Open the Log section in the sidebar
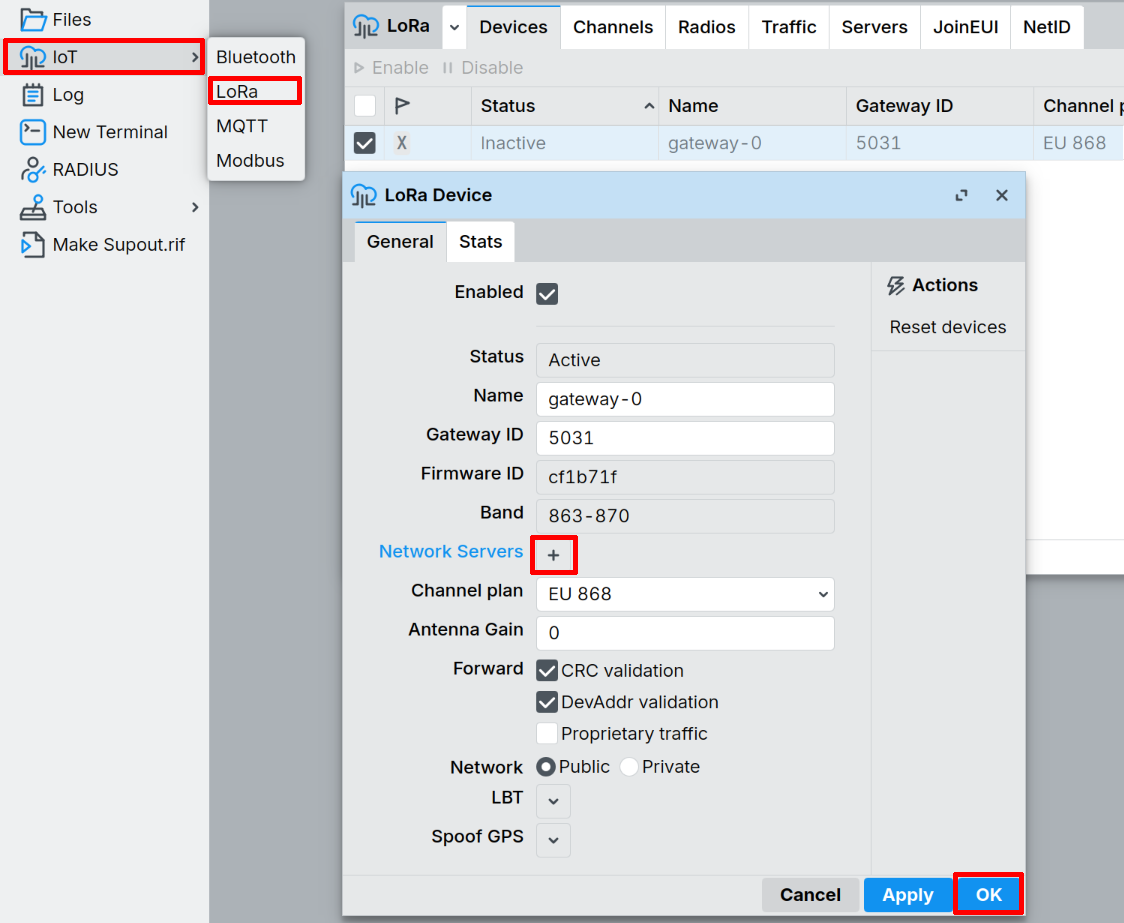This screenshot has height=923, width=1124. point(62,94)
